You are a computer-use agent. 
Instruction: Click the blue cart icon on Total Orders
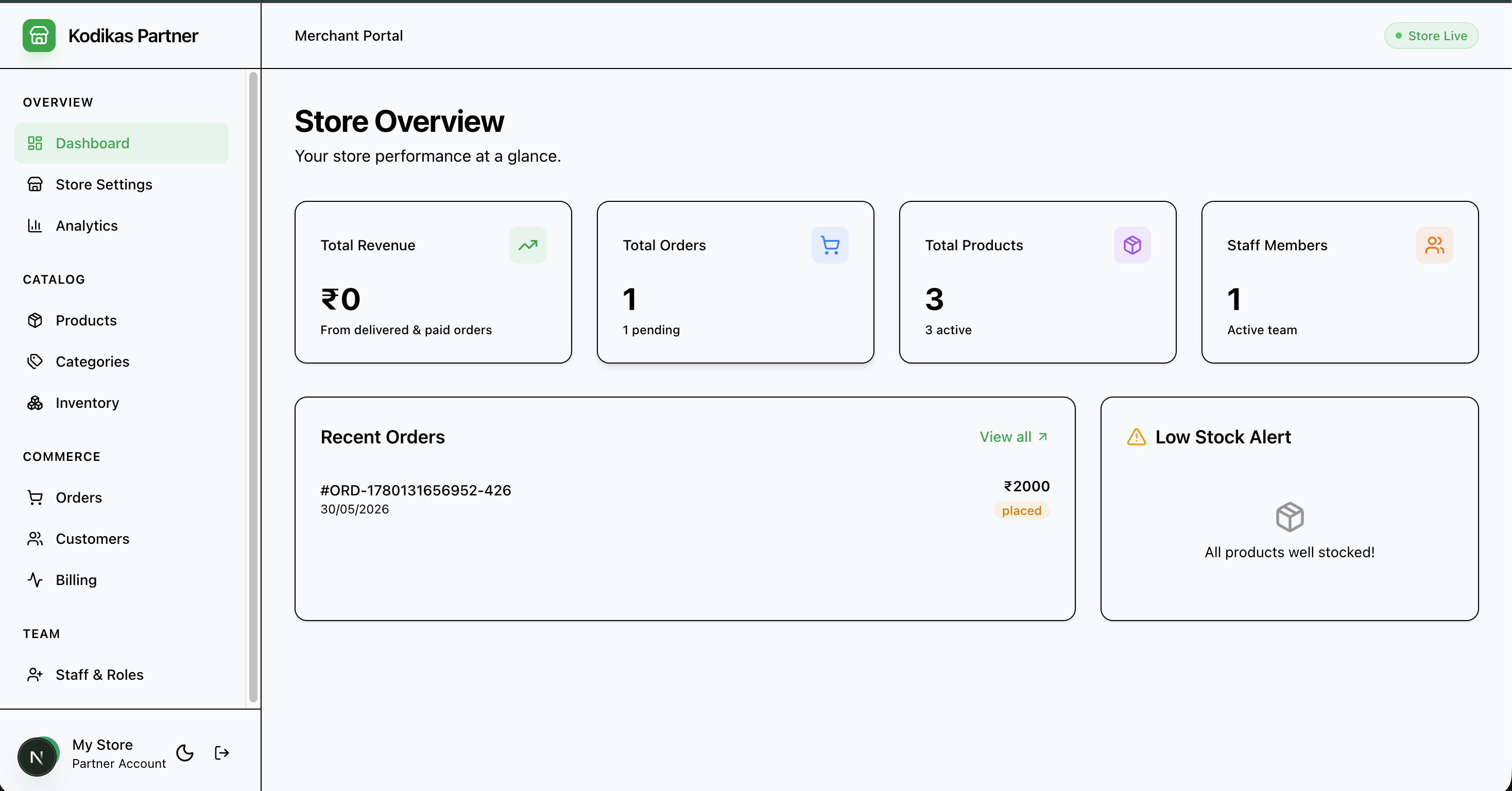(830, 245)
